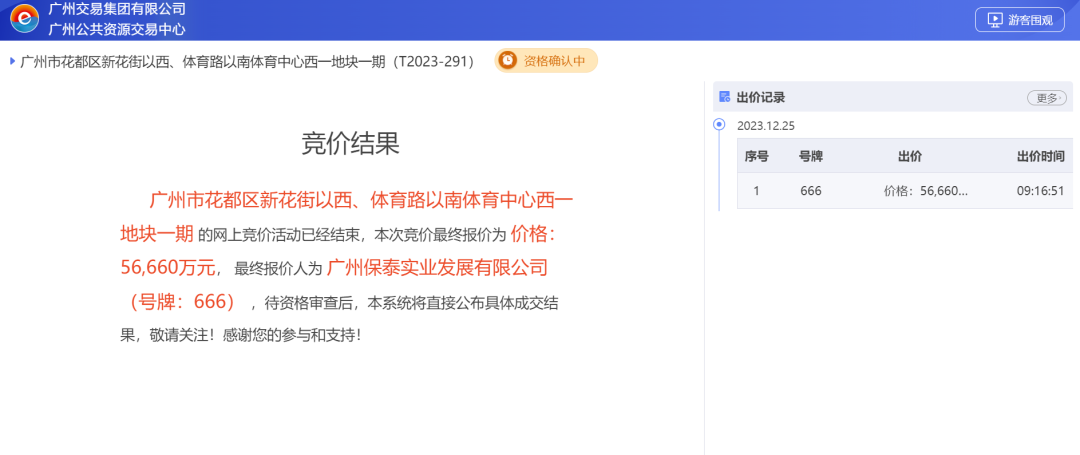This screenshot has width=1080, height=455.
Task: Click bid row sequence number 1
Action: click(x=756, y=191)
